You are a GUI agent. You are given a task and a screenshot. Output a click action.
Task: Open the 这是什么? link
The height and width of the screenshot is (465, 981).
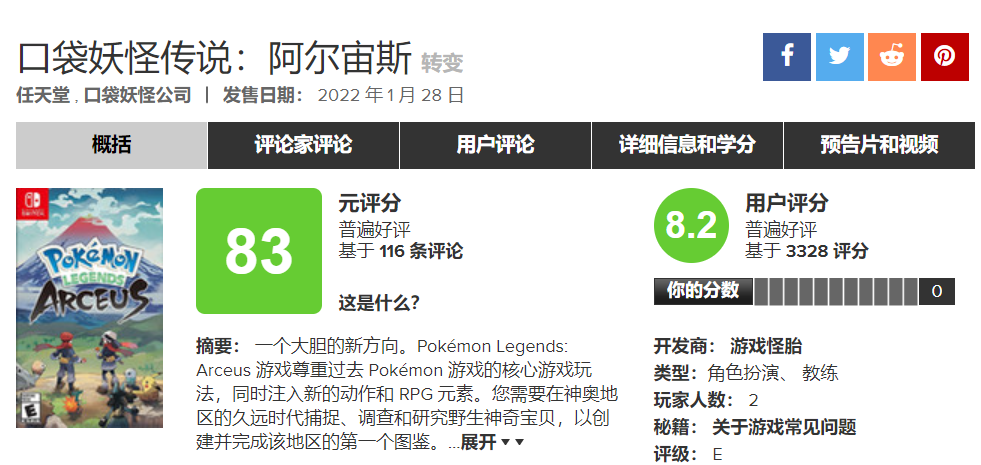[379, 304]
